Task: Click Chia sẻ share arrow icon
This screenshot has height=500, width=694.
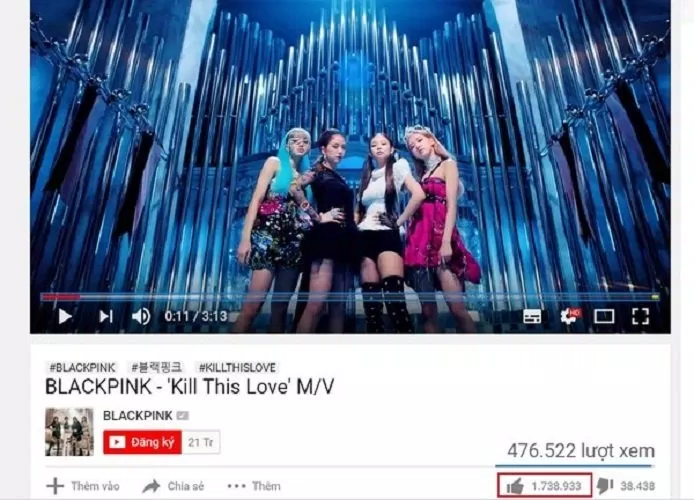Action: tap(151, 486)
